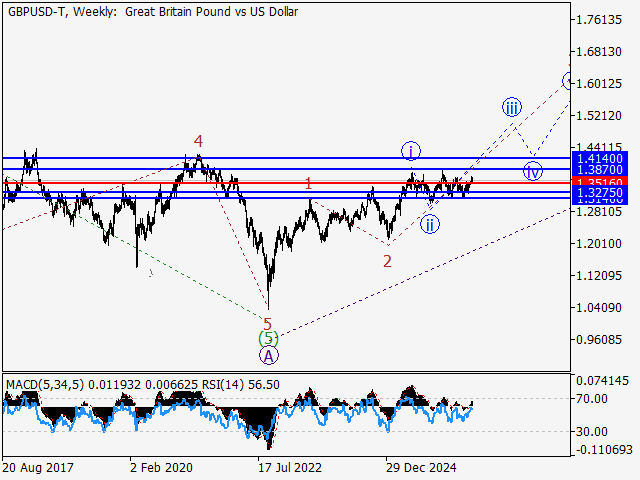Select the red wave 4 label

[198, 141]
